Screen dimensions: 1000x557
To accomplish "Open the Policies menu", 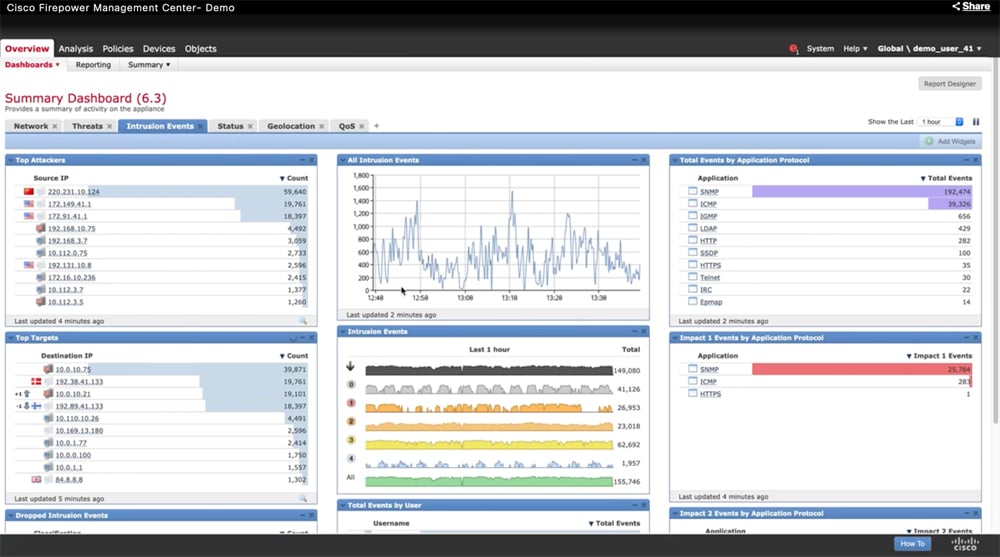I will tap(118, 48).
